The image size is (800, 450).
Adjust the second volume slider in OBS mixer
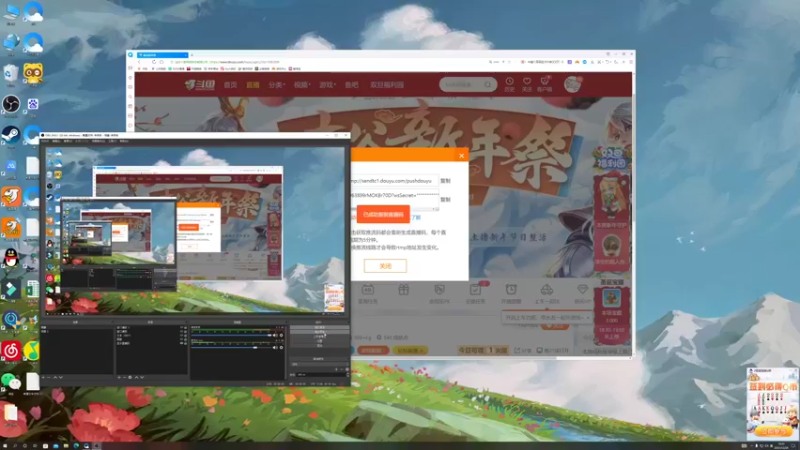[x=231, y=347]
